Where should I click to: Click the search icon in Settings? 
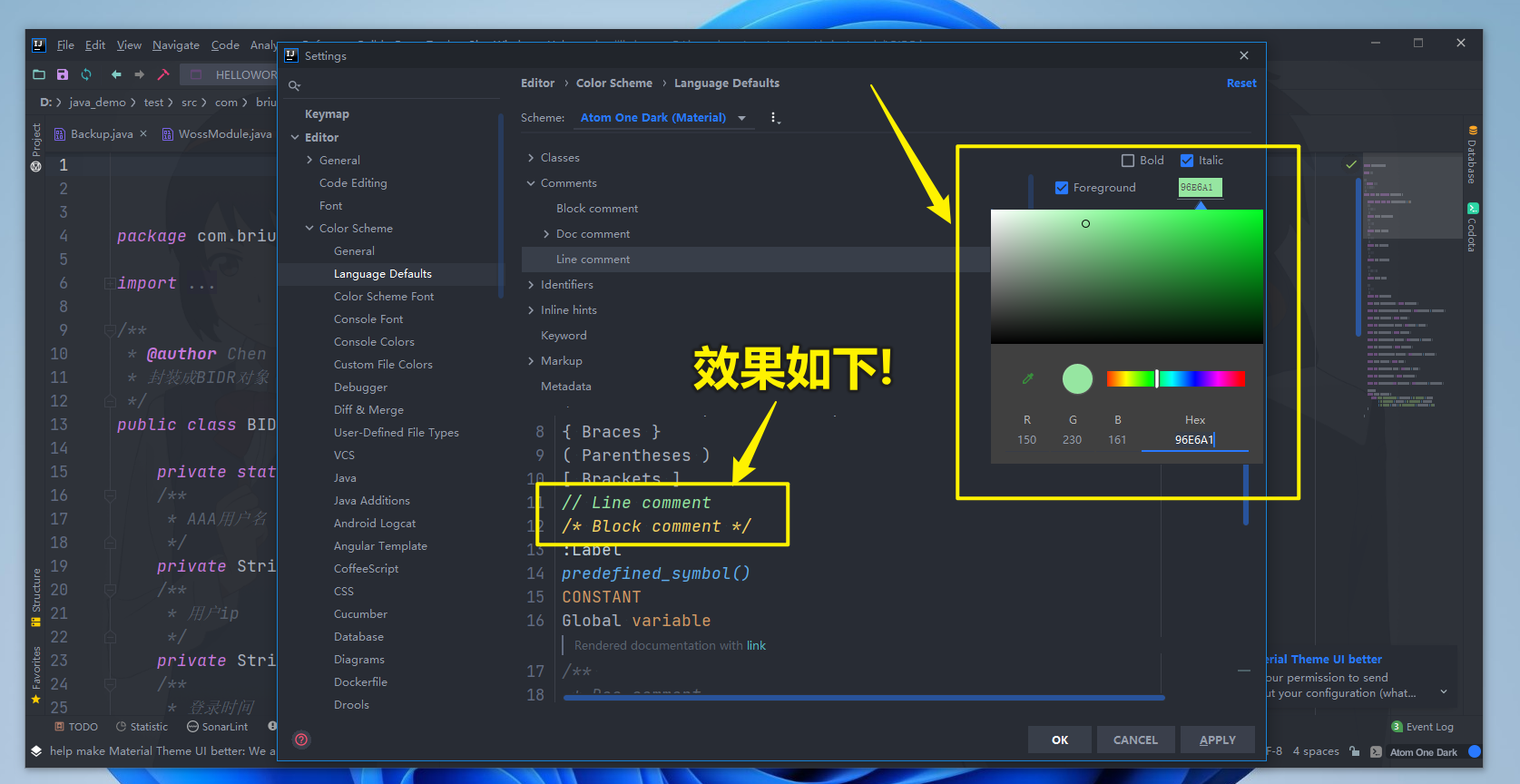[x=294, y=86]
